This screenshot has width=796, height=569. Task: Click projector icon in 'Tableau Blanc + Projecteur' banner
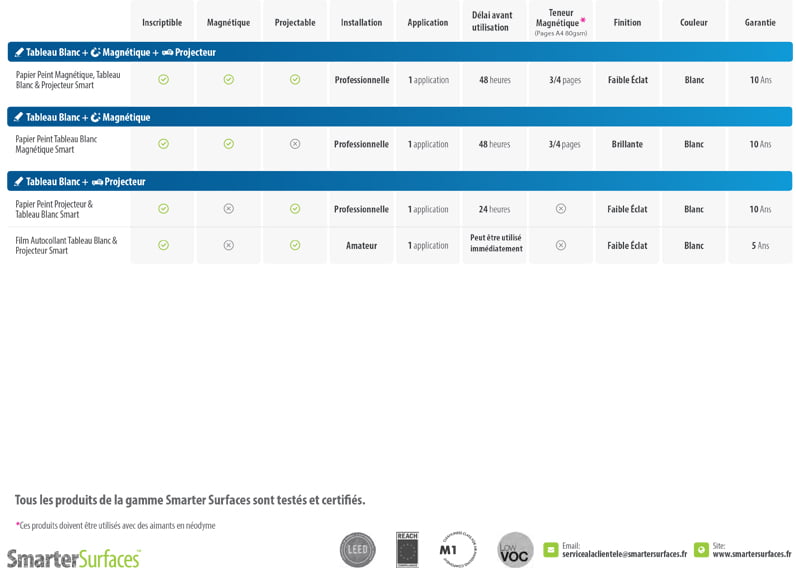coord(97,182)
